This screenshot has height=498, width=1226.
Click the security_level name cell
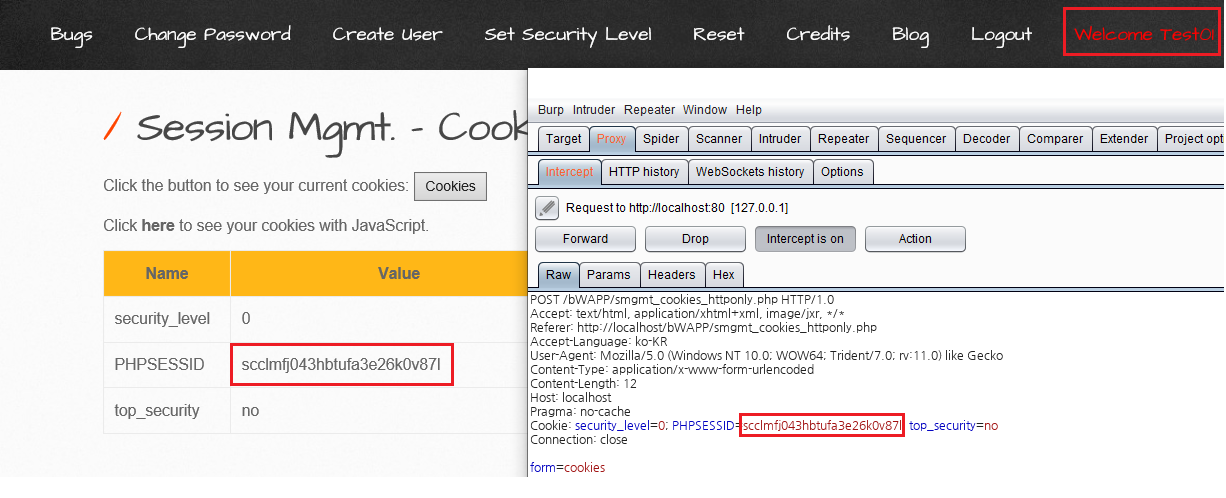(x=167, y=319)
